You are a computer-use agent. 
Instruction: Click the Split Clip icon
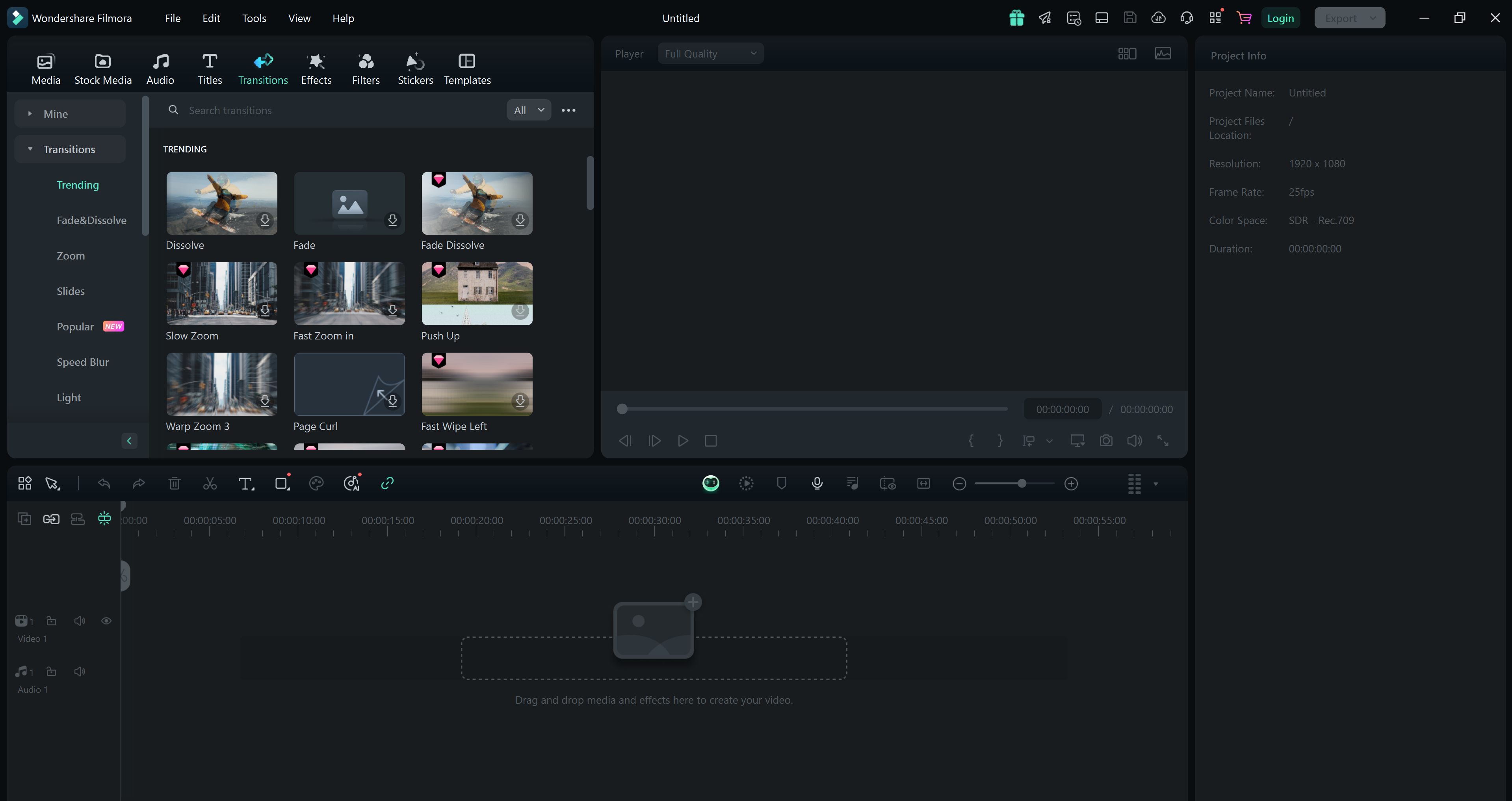(210, 483)
